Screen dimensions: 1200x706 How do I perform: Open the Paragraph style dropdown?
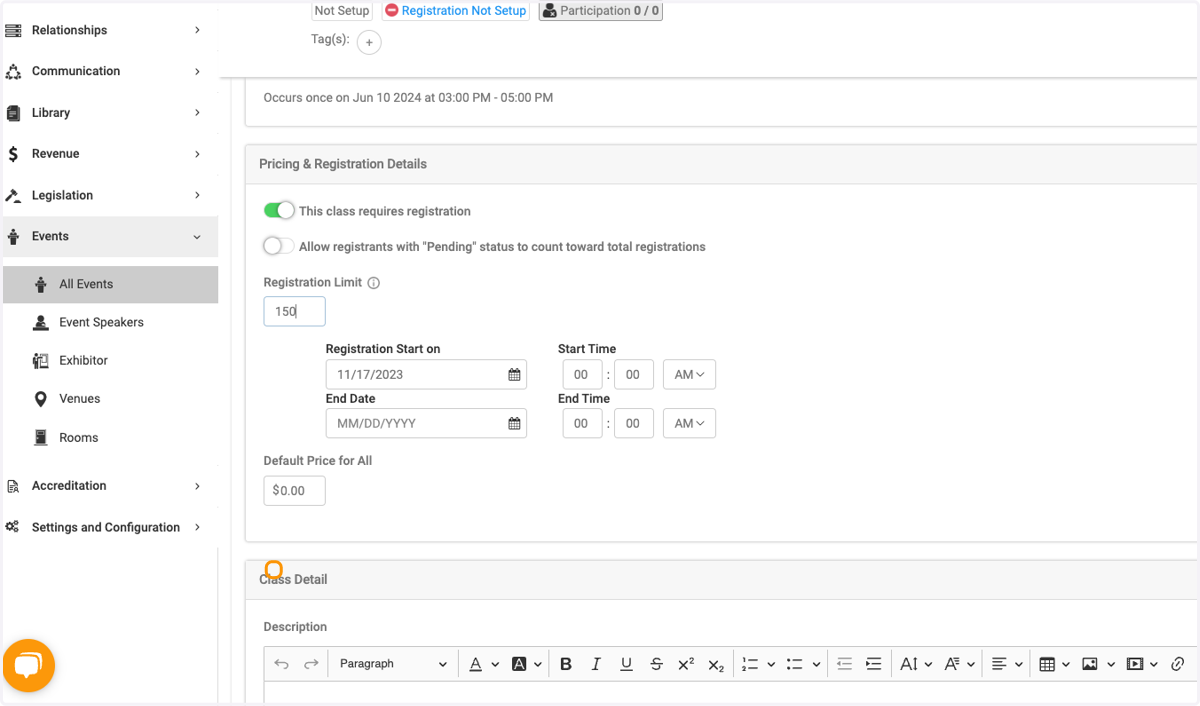click(392, 664)
